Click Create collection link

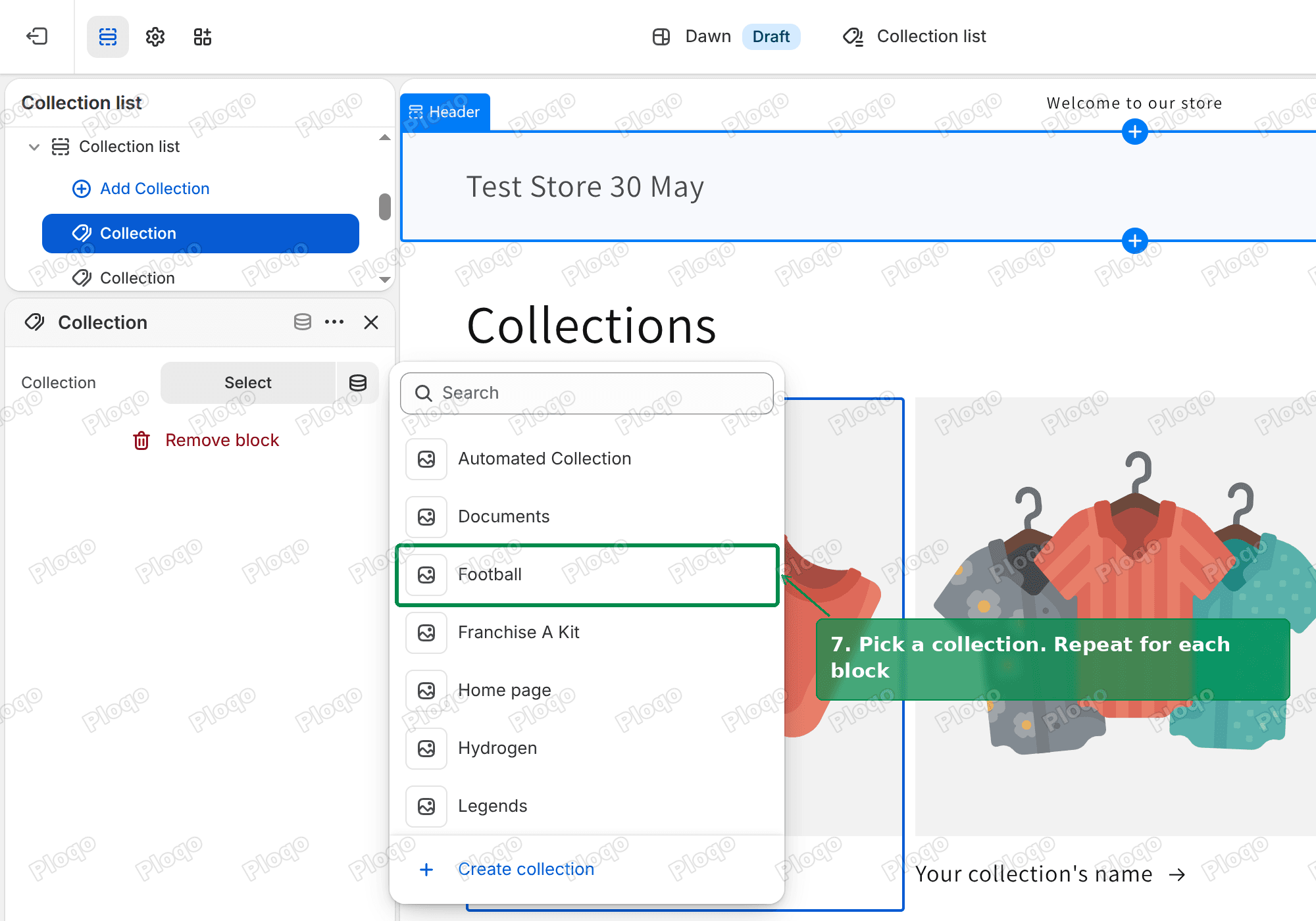point(526,869)
